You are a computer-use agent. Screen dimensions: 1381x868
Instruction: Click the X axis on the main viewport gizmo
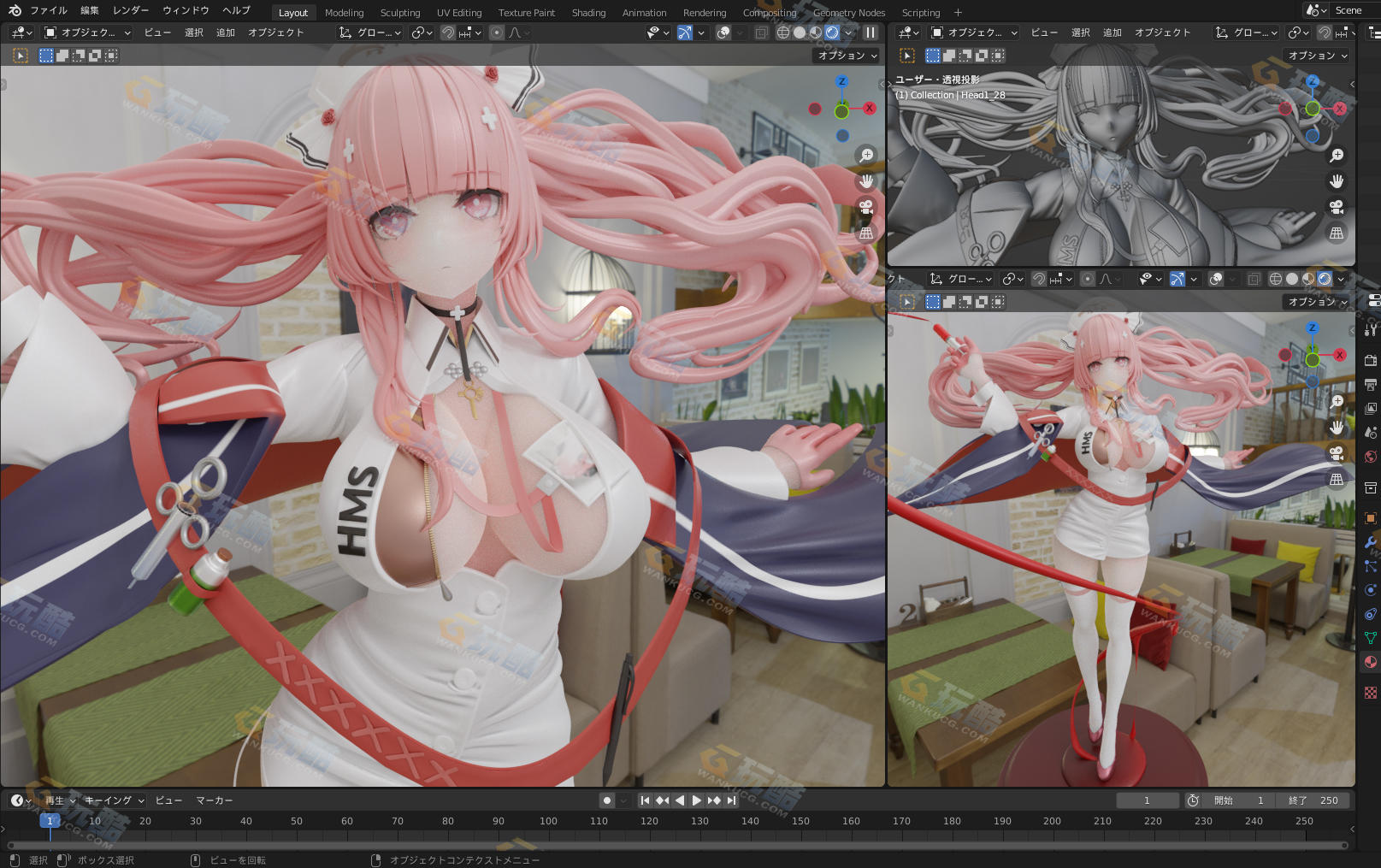click(869, 108)
